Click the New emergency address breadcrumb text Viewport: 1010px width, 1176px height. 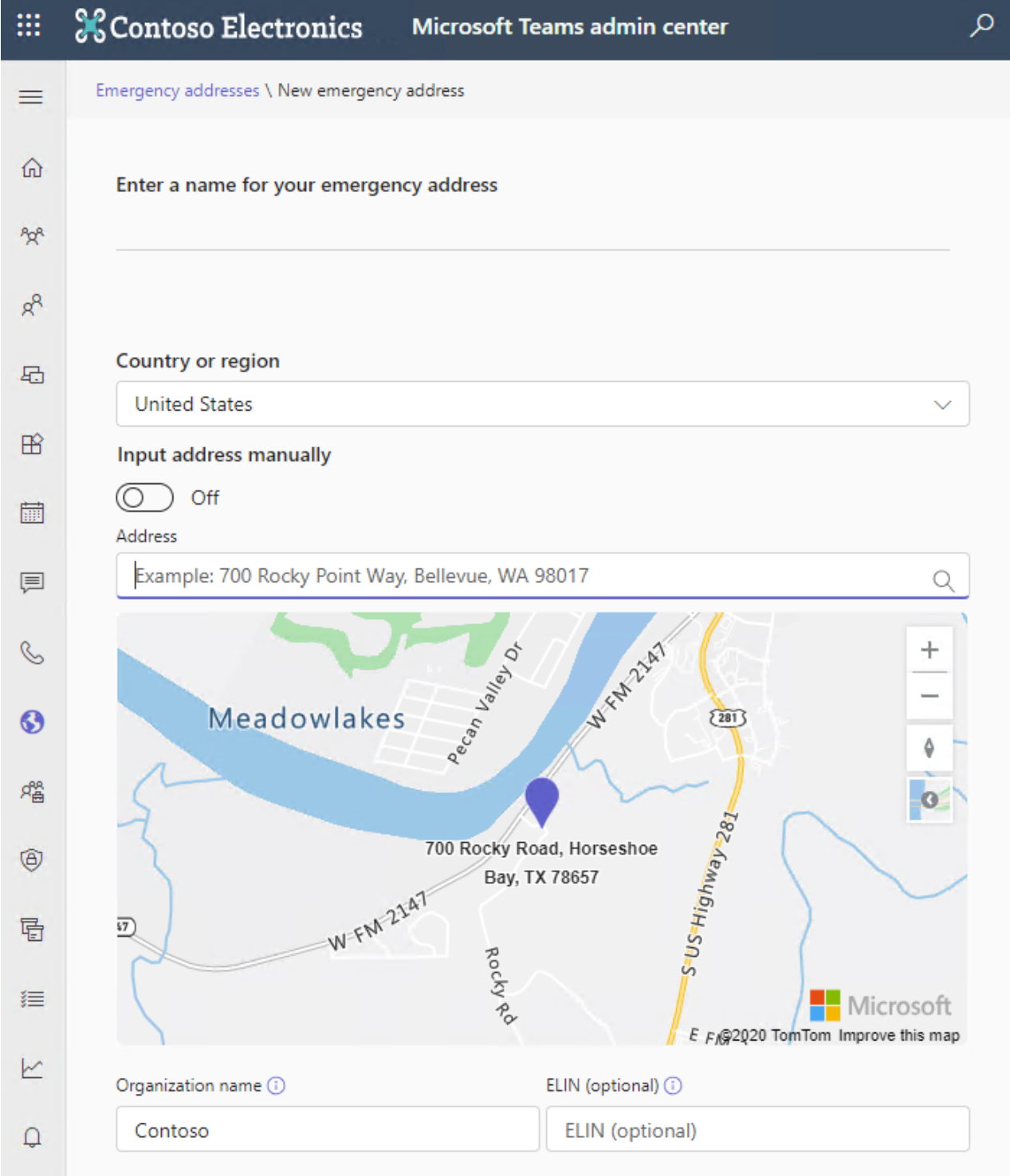coord(371,90)
